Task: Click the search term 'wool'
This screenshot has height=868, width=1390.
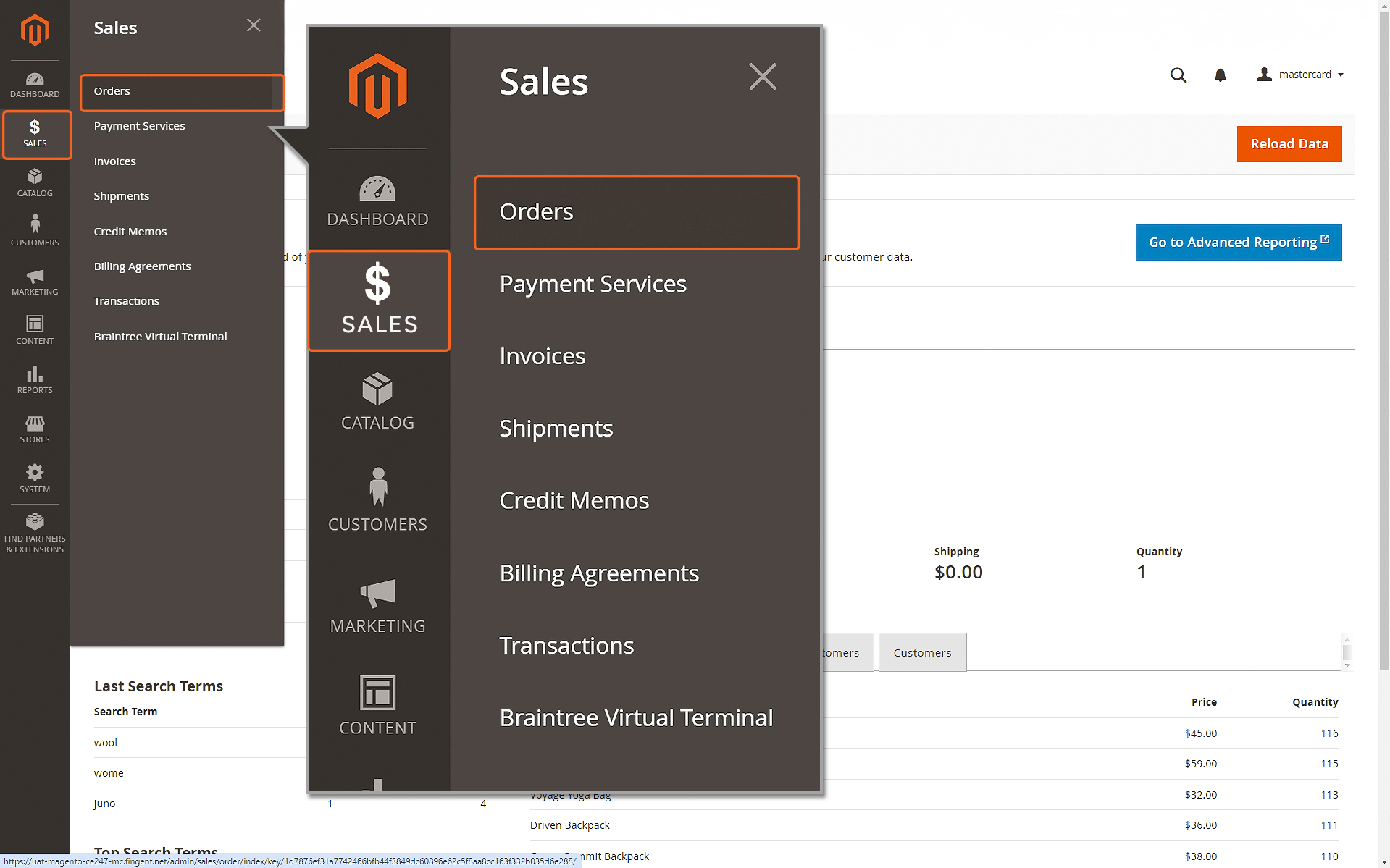Action: pos(106,743)
